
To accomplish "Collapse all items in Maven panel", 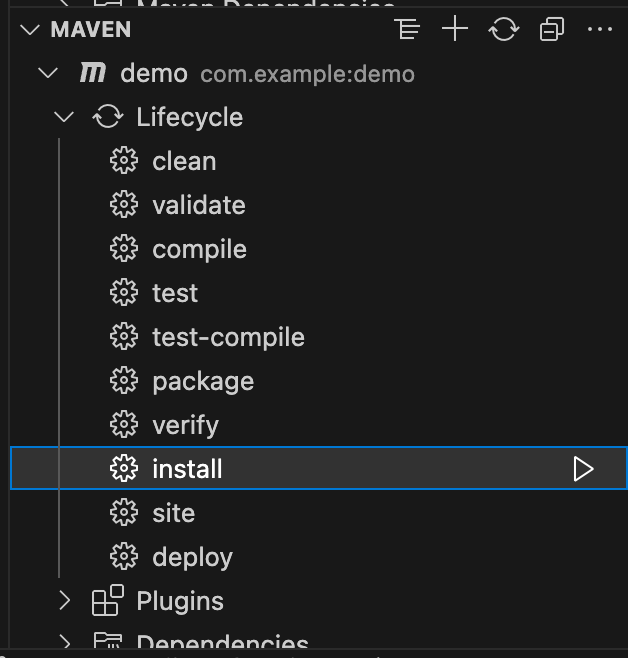I will tap(551, 30).
